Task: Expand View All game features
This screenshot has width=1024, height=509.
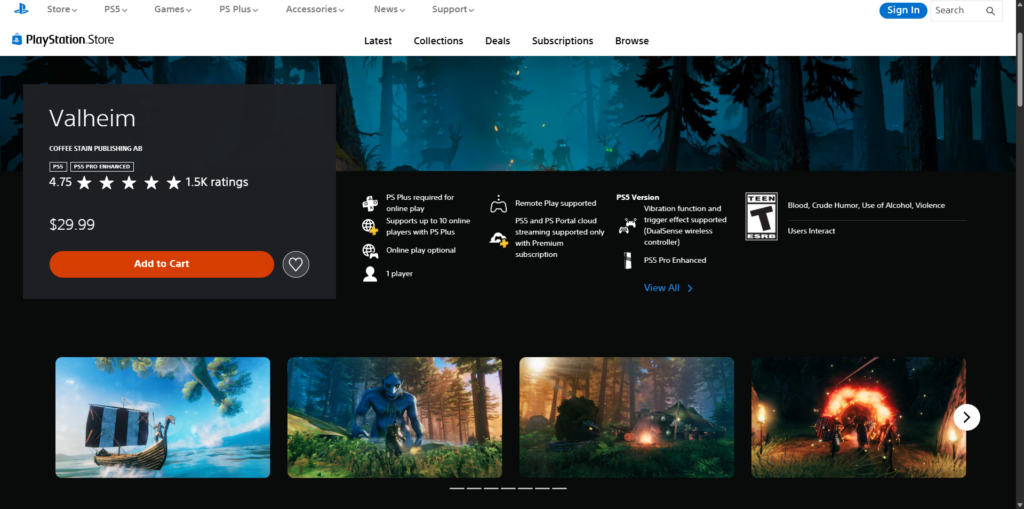Action: click(x=668, y=287)
